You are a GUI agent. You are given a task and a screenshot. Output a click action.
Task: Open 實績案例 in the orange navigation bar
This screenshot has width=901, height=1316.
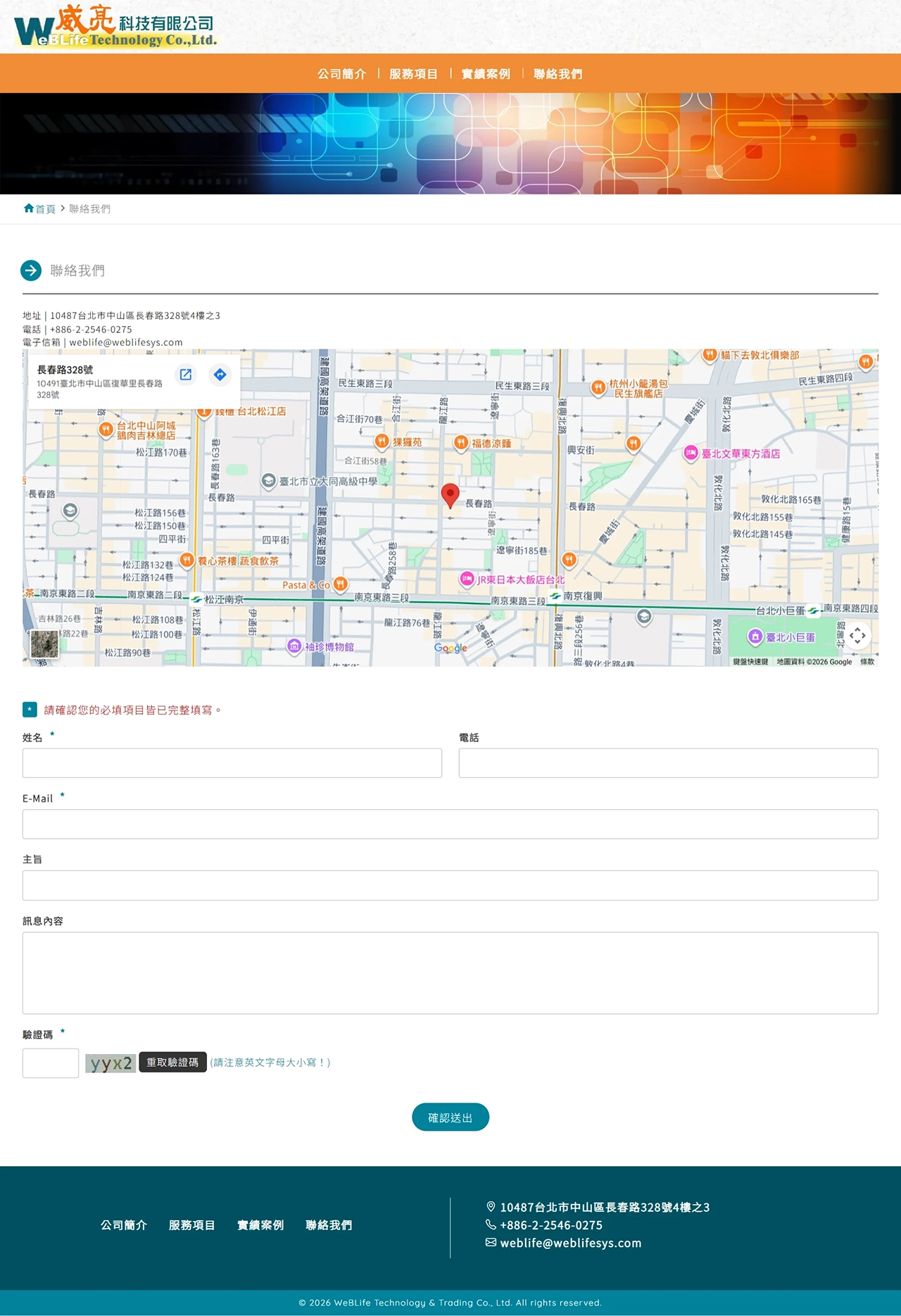pyautogui.click(x=486, y=74)
